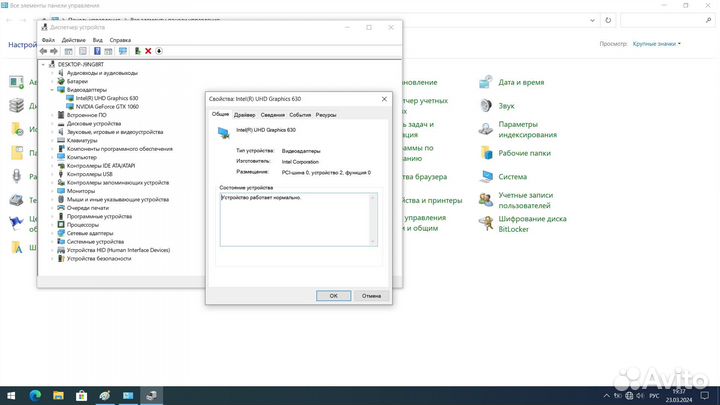Click the red X uninstall device toolbar icon

click(148, 51)
